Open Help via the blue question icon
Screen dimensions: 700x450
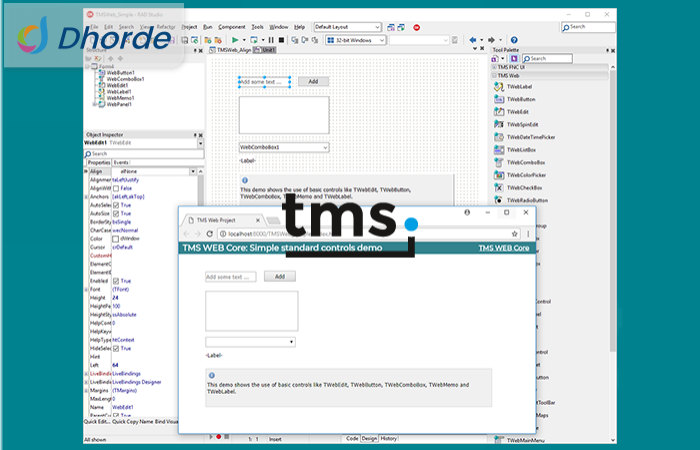coord(514,40)
